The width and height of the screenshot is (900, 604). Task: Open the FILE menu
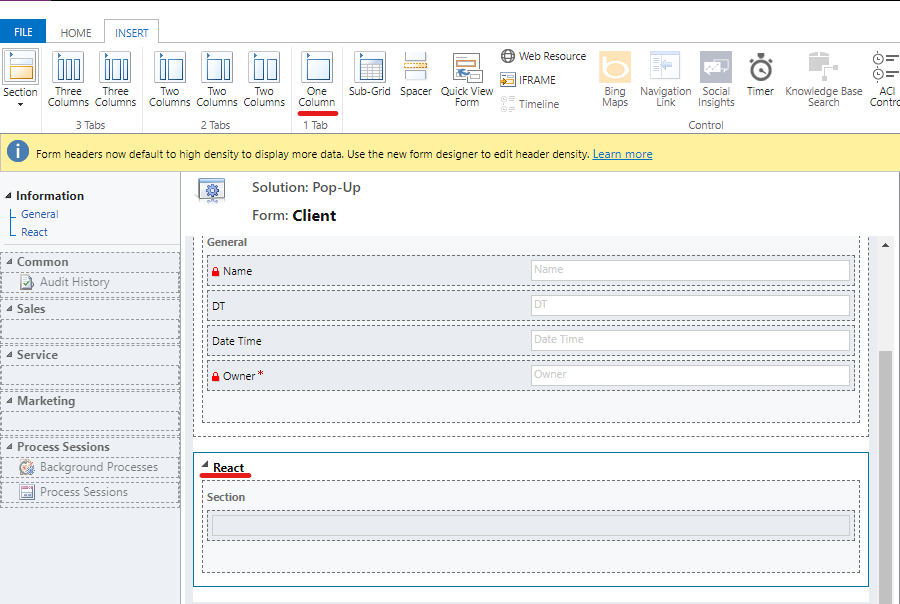[22, 31]
